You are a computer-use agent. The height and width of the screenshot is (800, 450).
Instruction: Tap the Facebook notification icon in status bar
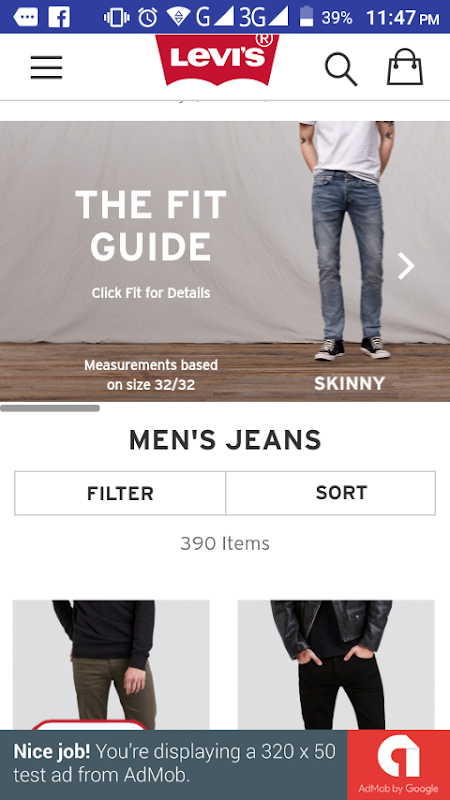point(59,17)
